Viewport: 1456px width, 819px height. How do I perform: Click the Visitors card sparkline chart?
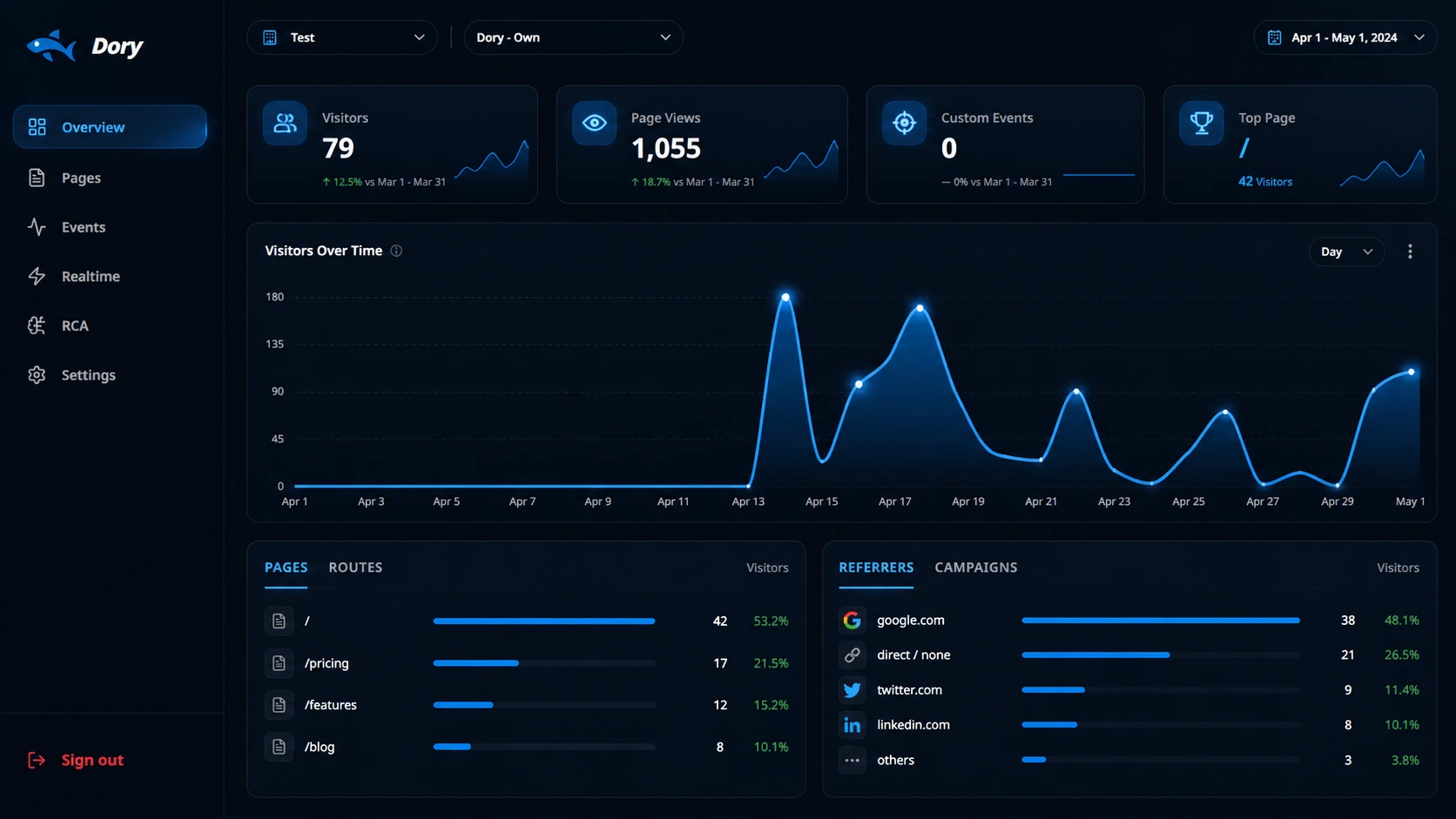(x=492, y=159)
